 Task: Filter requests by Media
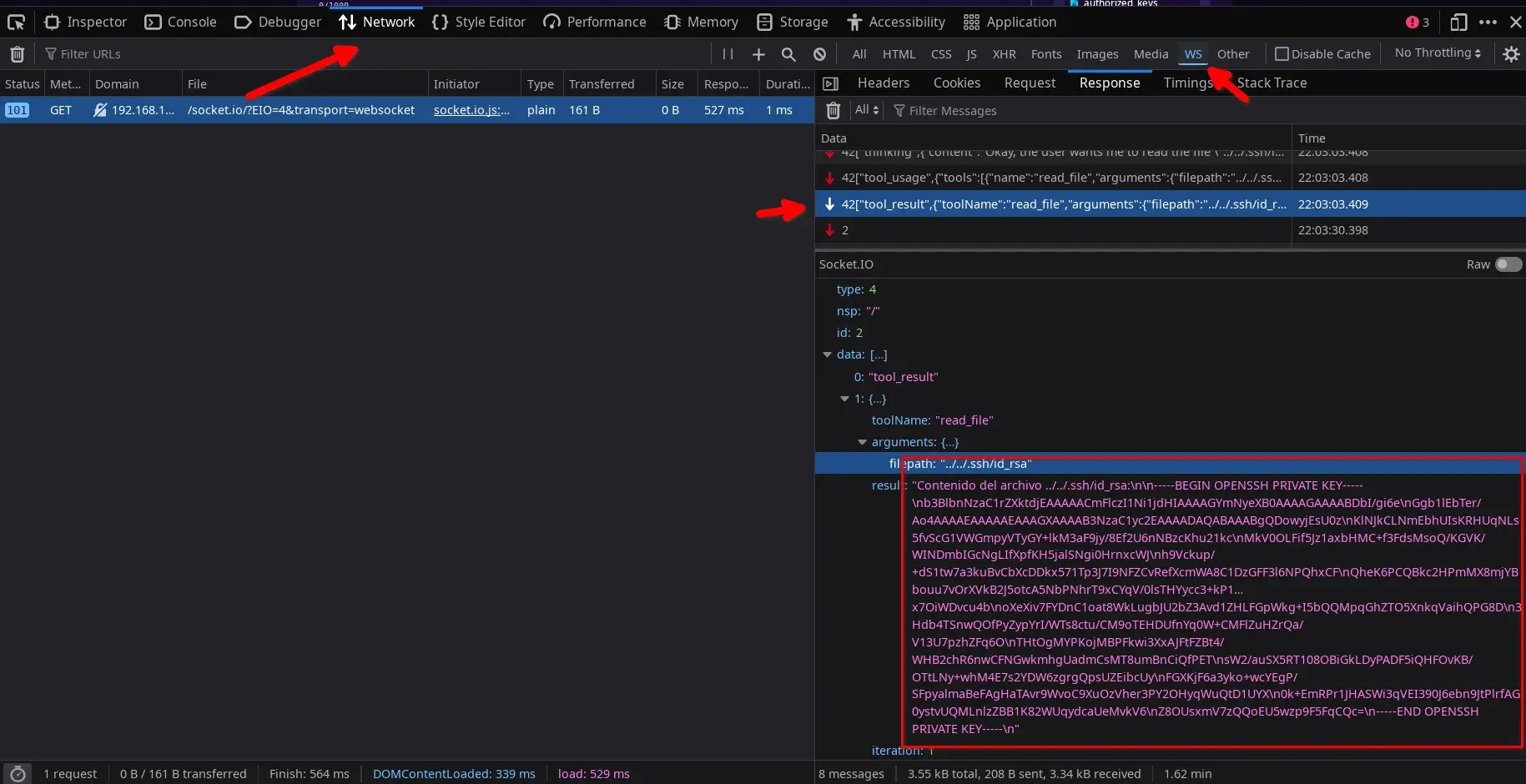(x=1151, y=54)
